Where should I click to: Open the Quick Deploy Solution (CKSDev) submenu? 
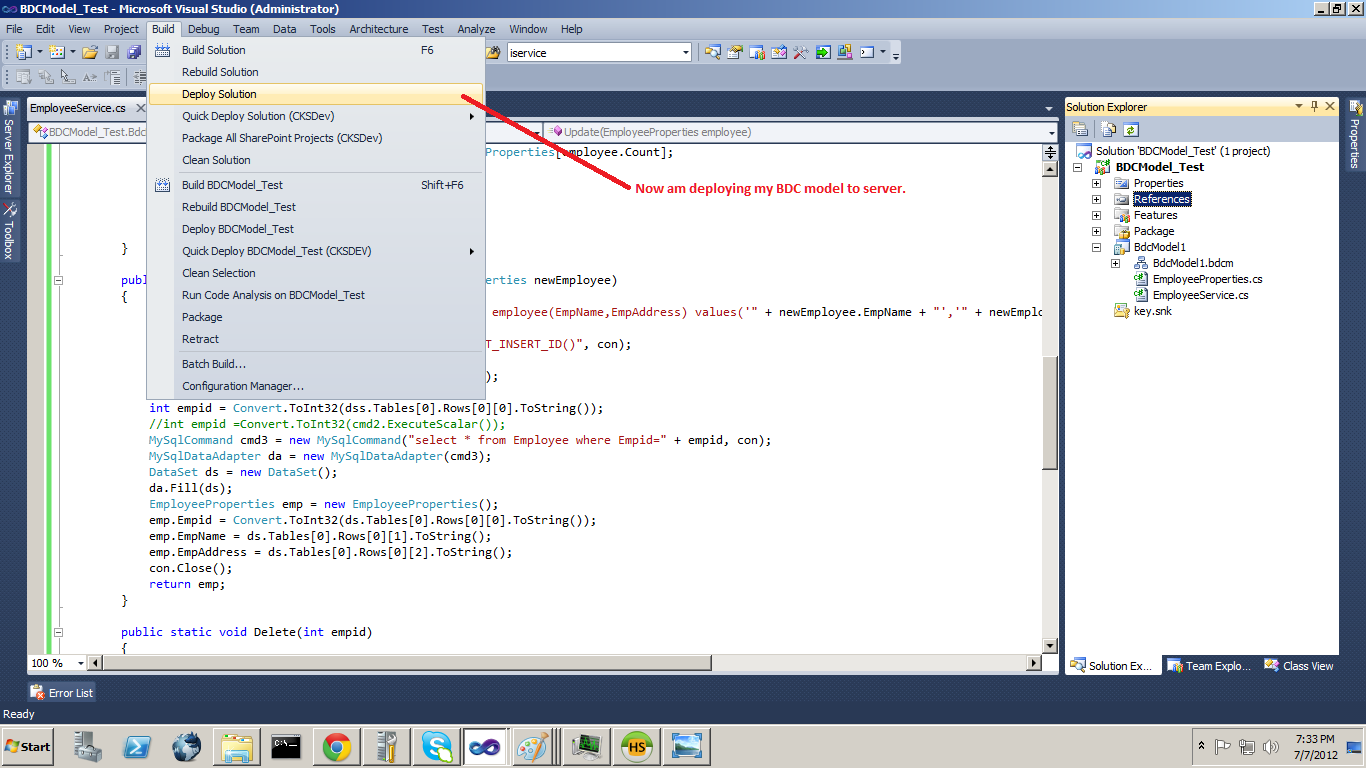[316, 116]
